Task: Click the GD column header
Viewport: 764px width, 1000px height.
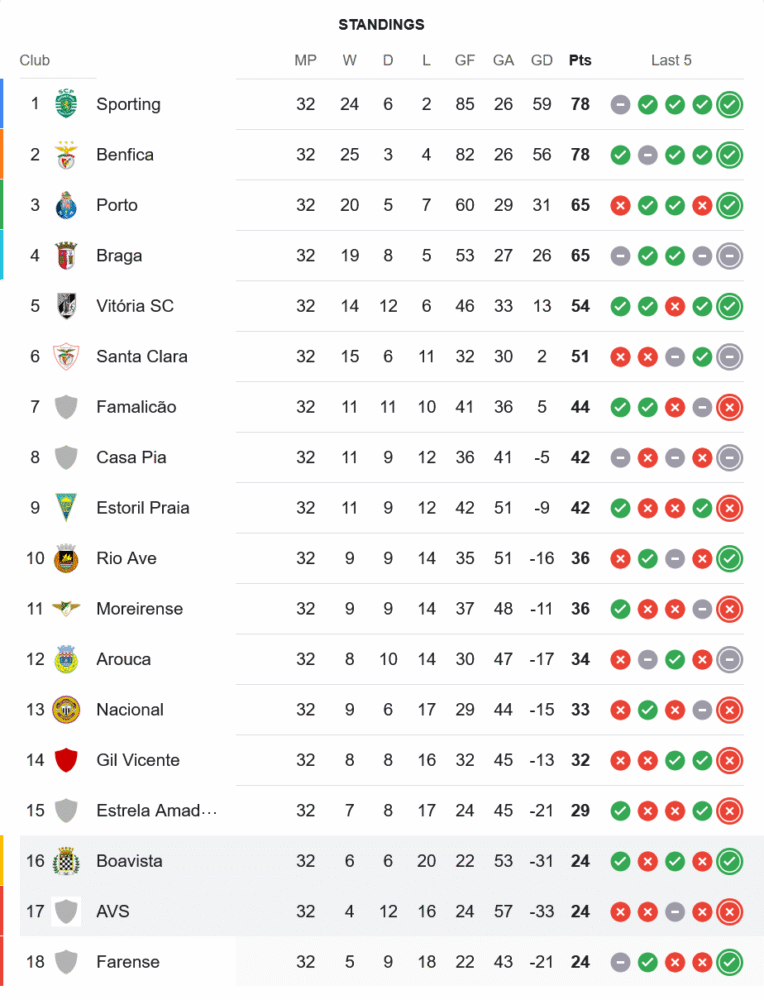Action: coord(542,60)
